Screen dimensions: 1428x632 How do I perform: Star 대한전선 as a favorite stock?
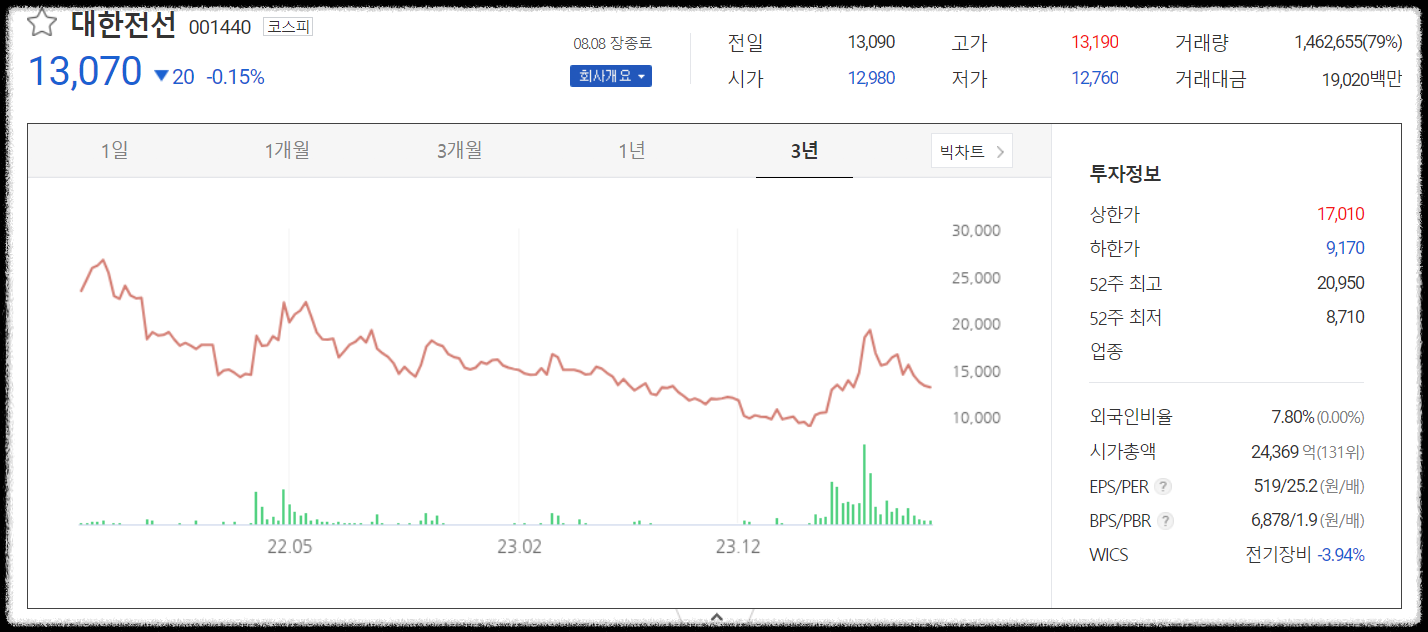tap(41, 24)
